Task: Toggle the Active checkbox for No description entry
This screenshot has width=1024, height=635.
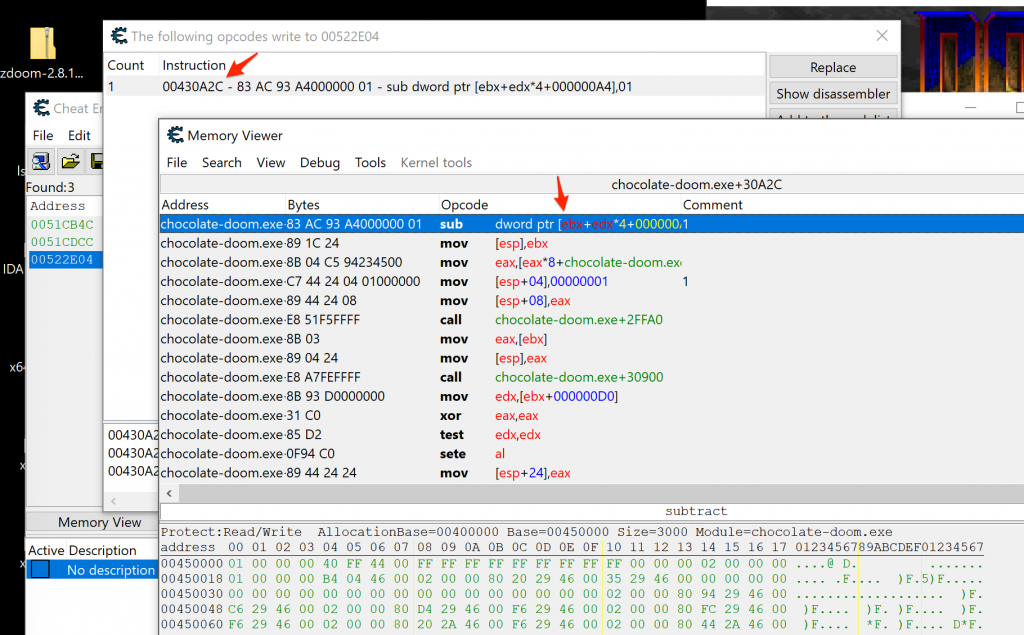Action: 39,569
